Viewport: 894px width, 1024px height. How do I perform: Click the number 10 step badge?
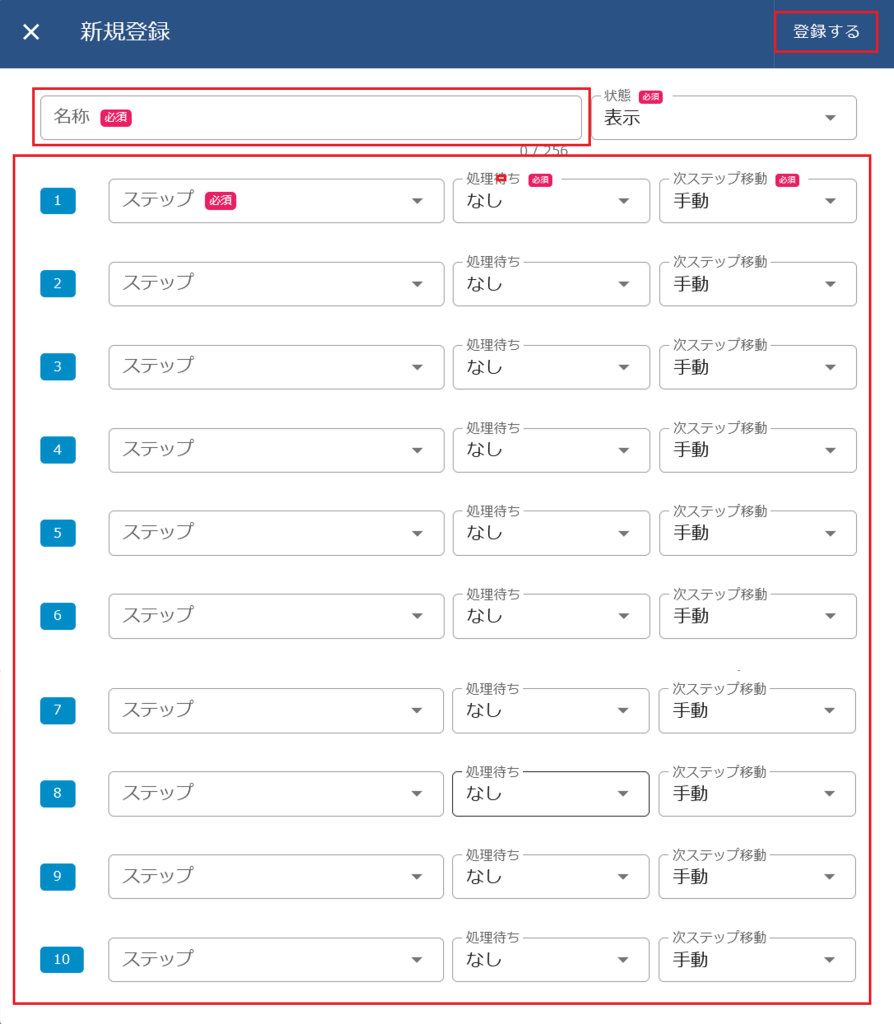pyautogui.click(x=62, y=960)
